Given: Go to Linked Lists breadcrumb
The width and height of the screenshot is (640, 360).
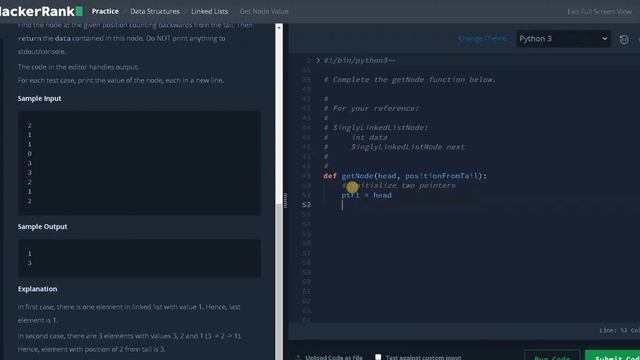Looking at the screenshot, I should pos(209,11).
